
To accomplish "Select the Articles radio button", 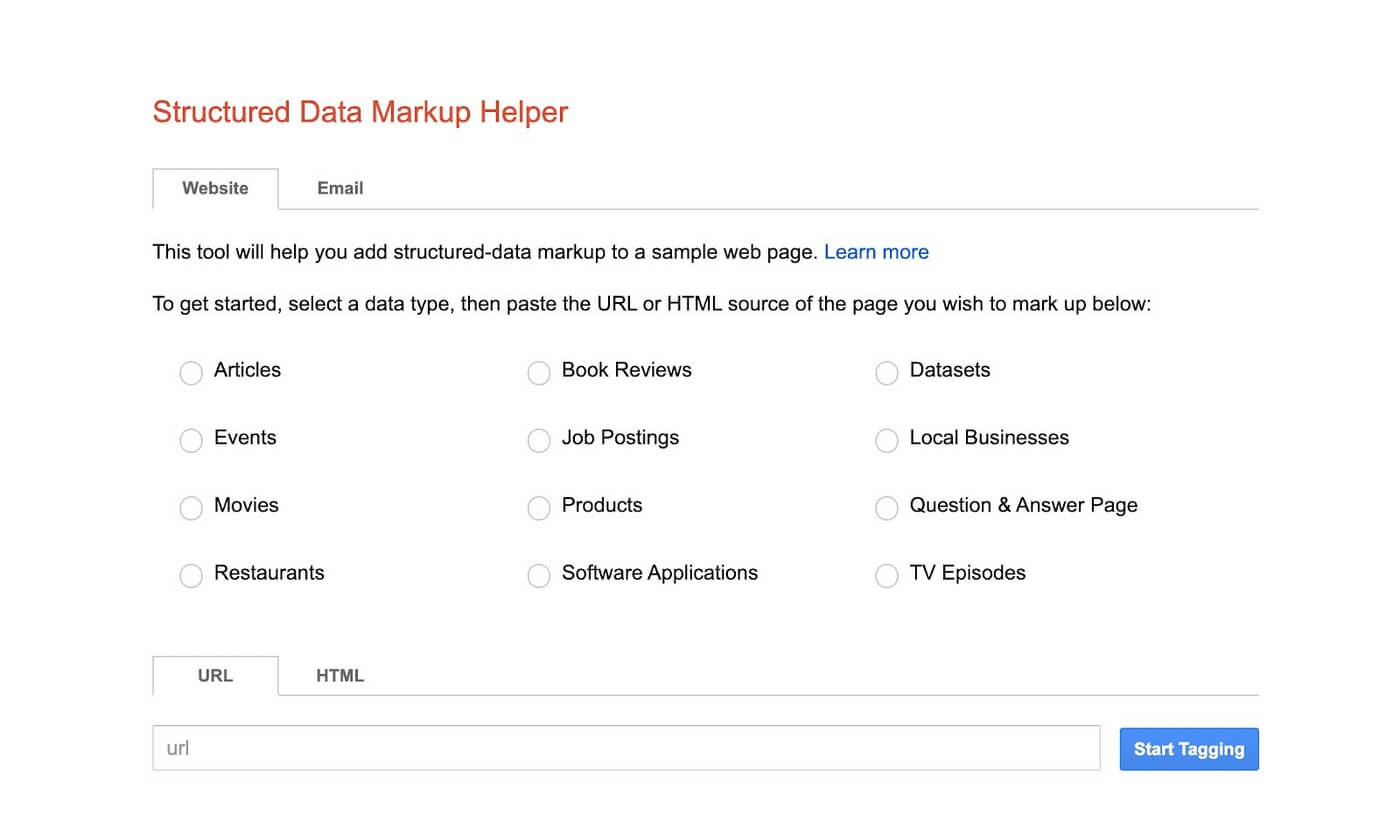I will click(x=191, y=373).
